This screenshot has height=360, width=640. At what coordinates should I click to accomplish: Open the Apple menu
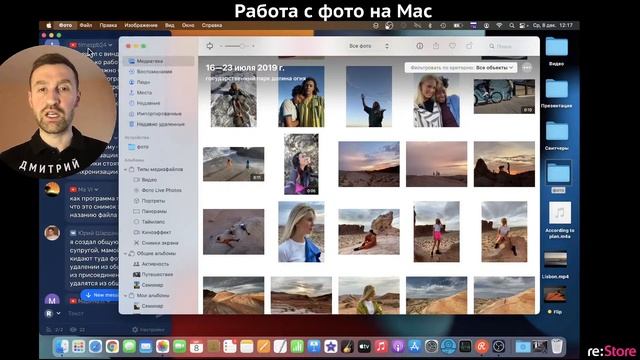49,25
